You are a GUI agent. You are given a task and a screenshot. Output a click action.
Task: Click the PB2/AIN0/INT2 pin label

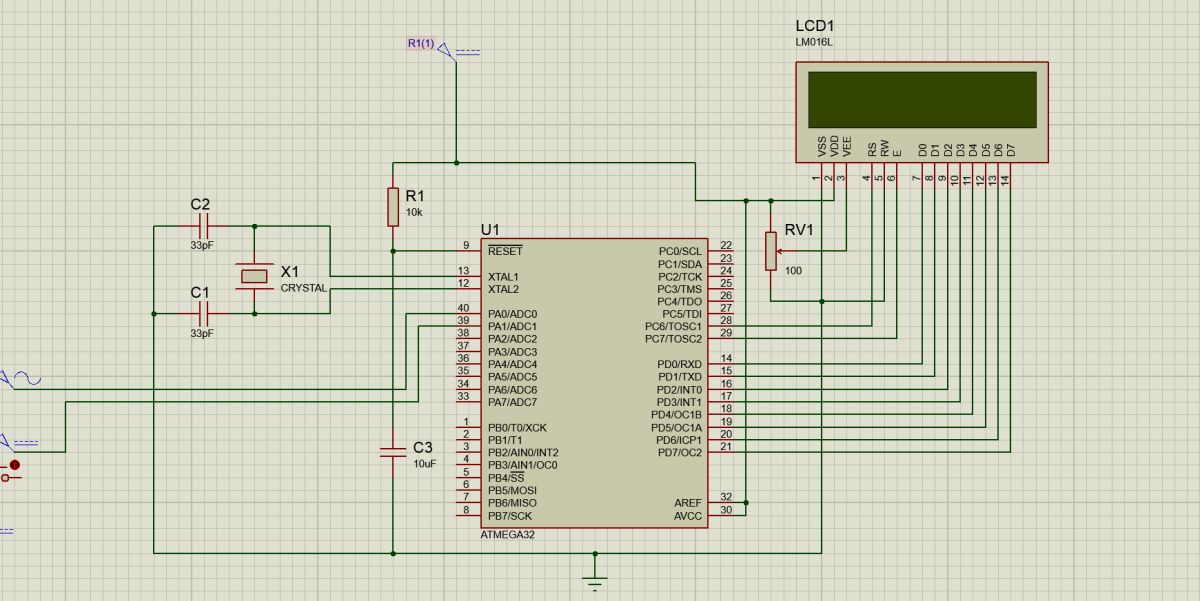[x=523, y=453]
